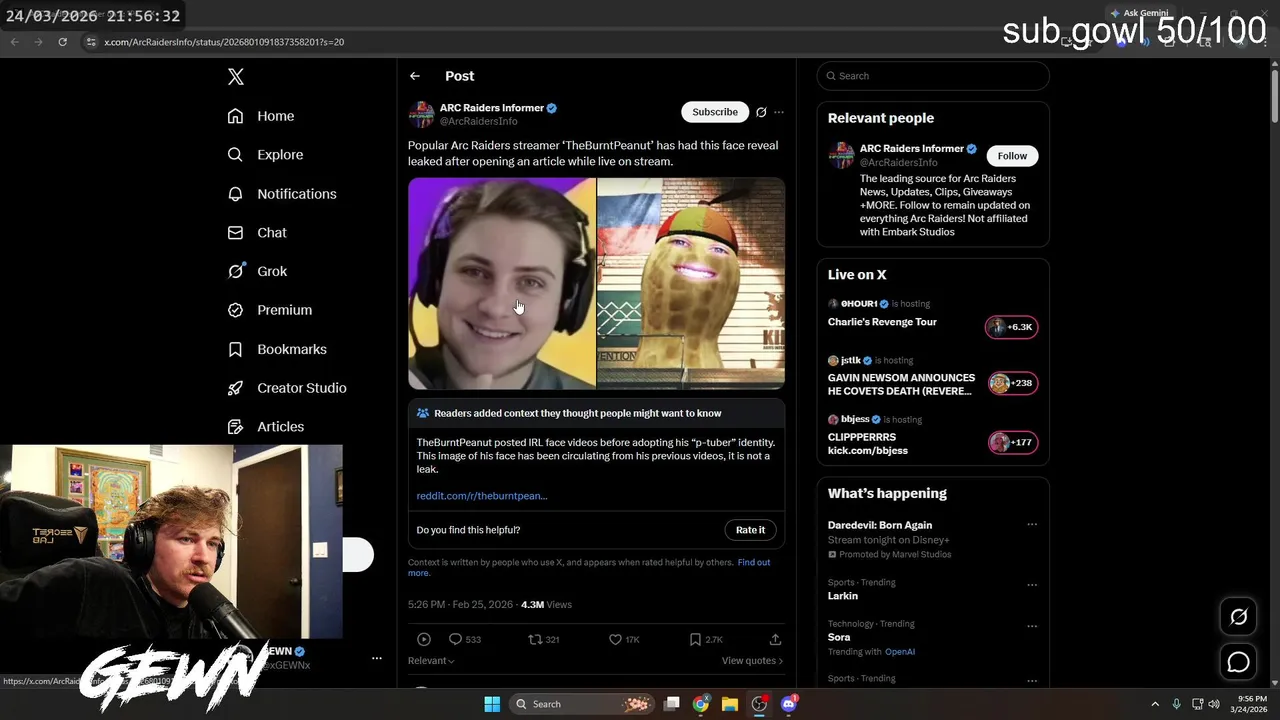Click the Search field on X

point(933,76)
